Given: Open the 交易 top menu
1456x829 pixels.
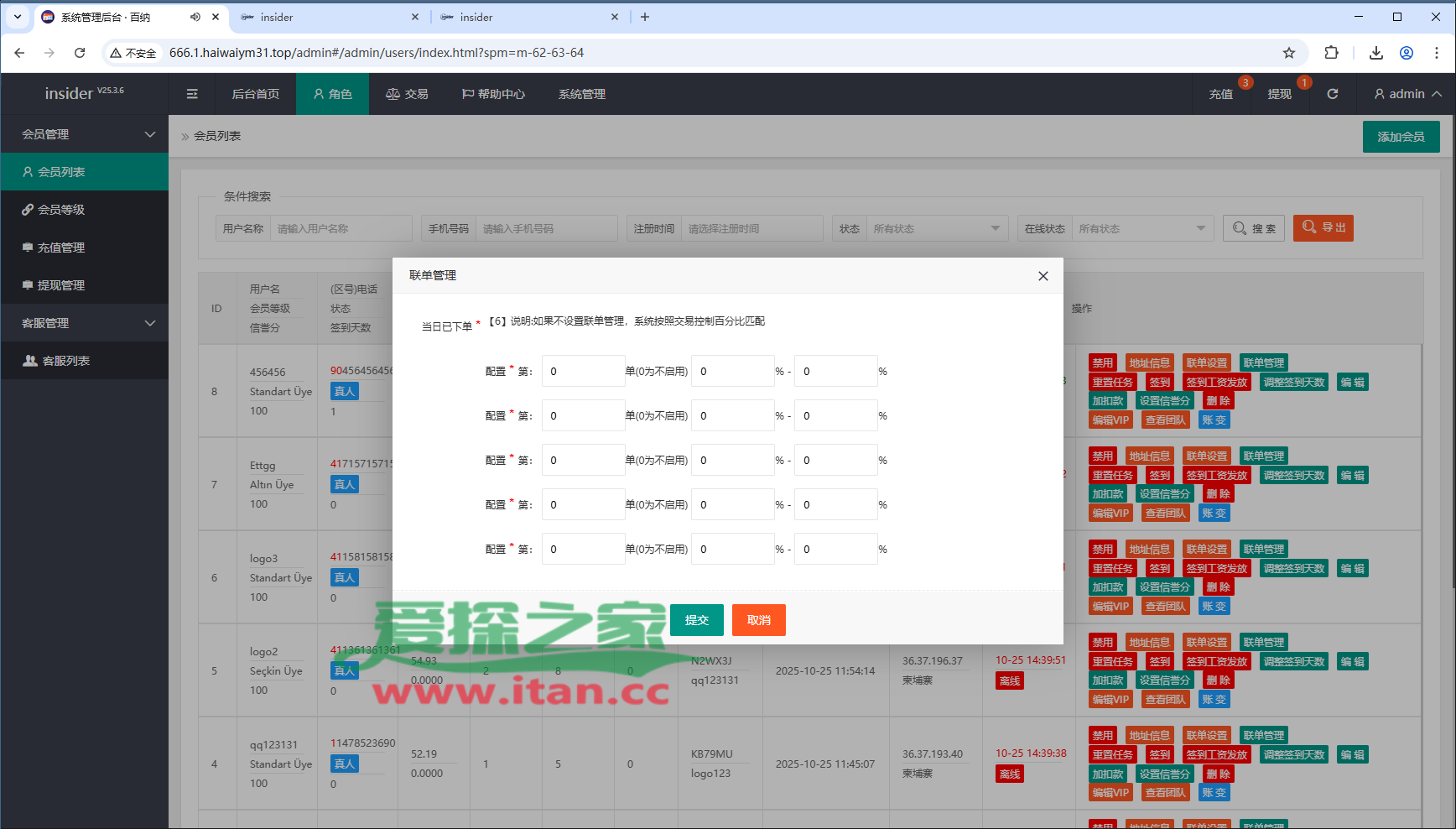Looking at the screenshot, I should pyautogui.click(x=407, y=94).
